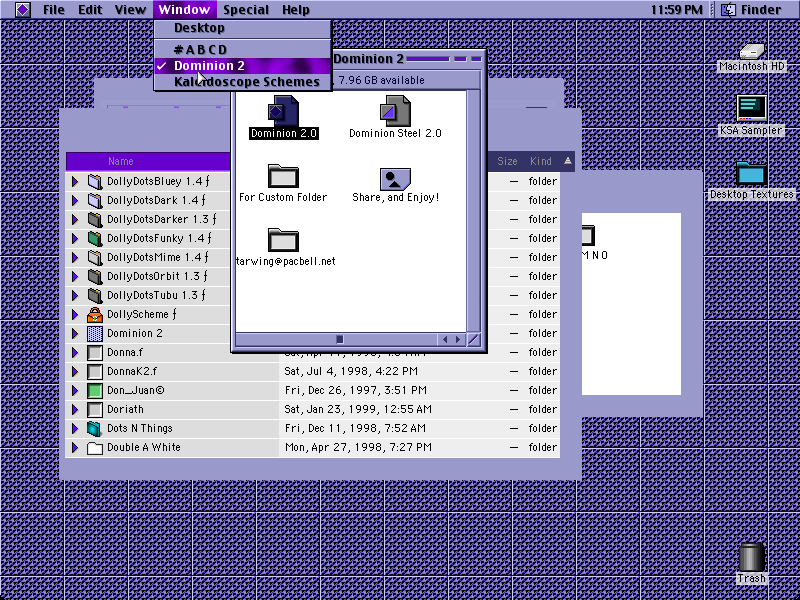800x600 pixels.
Task: Select the tarwing@pacbell.net folder icon
Action: click(x=283, y=240)
